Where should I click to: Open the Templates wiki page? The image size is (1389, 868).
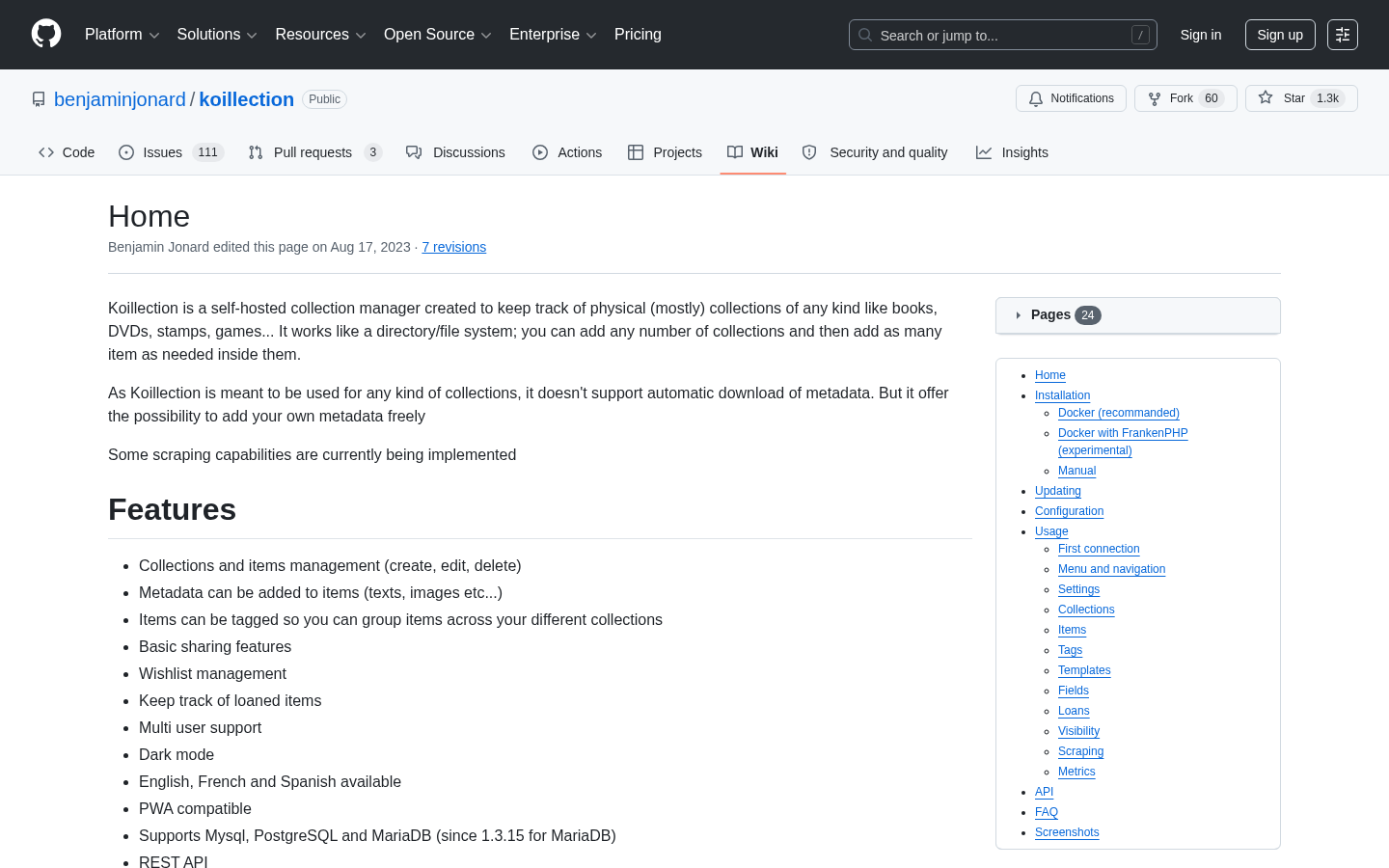click(1084, 670)
